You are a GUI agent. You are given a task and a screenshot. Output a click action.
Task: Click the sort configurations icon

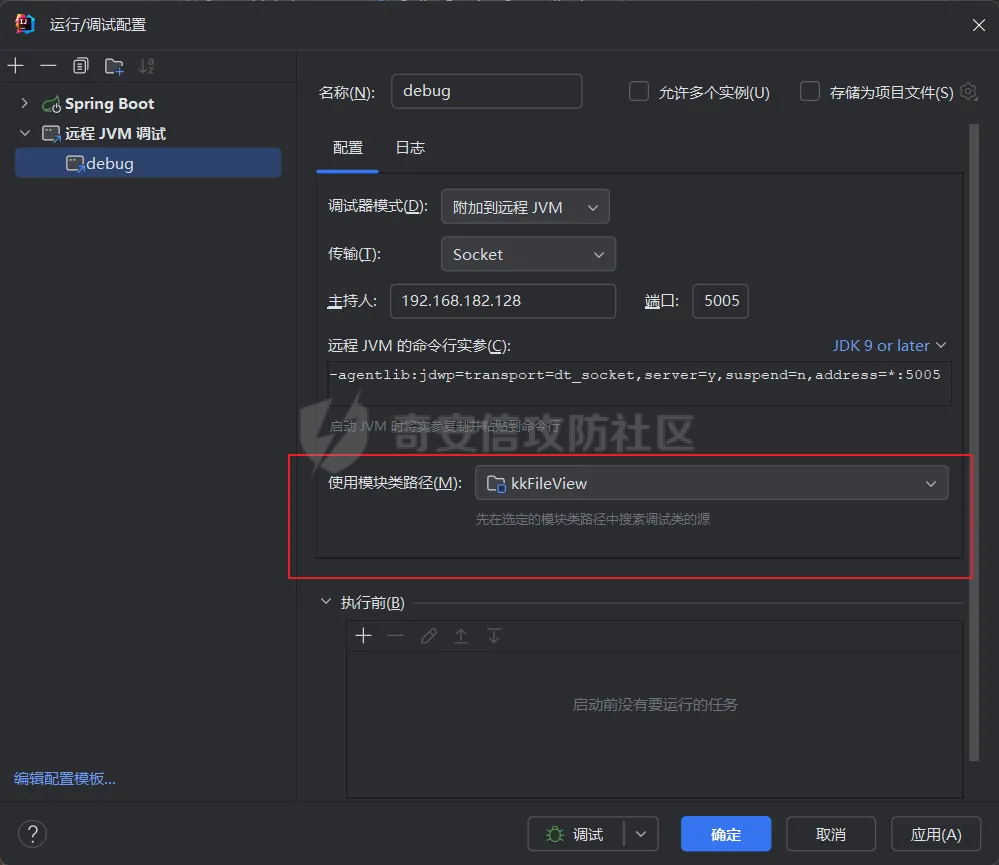147,66
